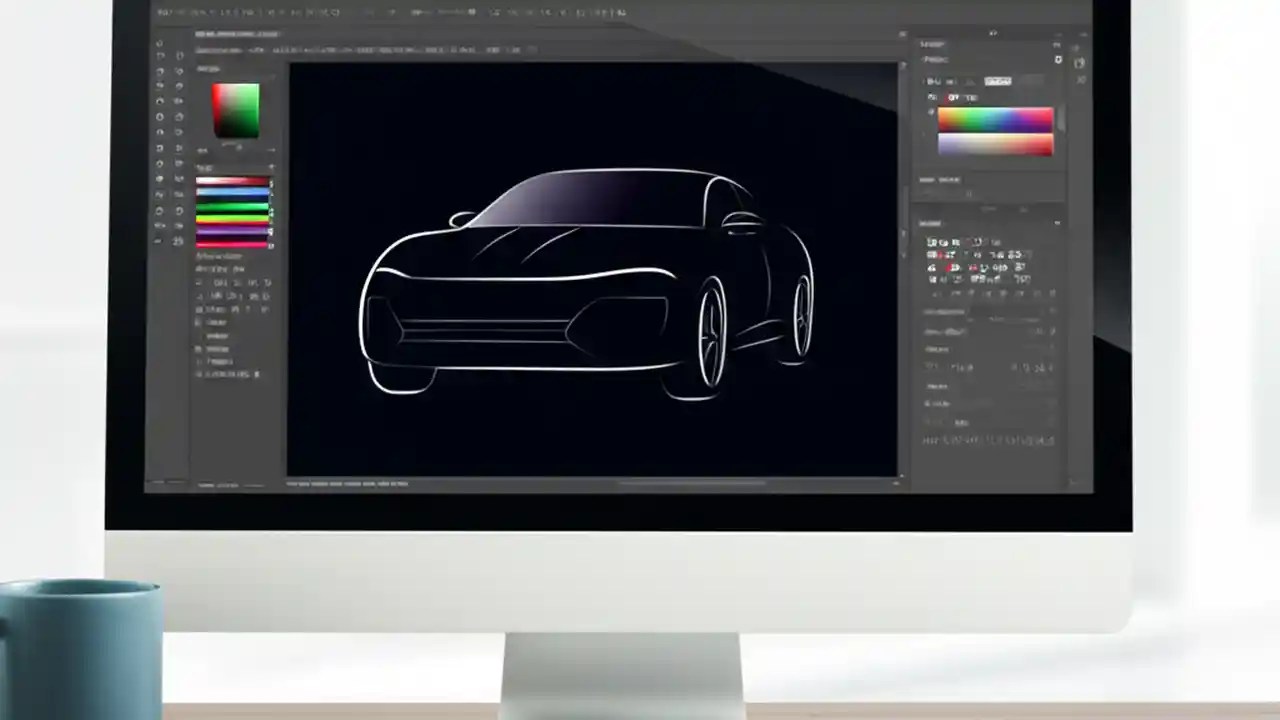Open the File menu in the menu bar

[164, 13]
